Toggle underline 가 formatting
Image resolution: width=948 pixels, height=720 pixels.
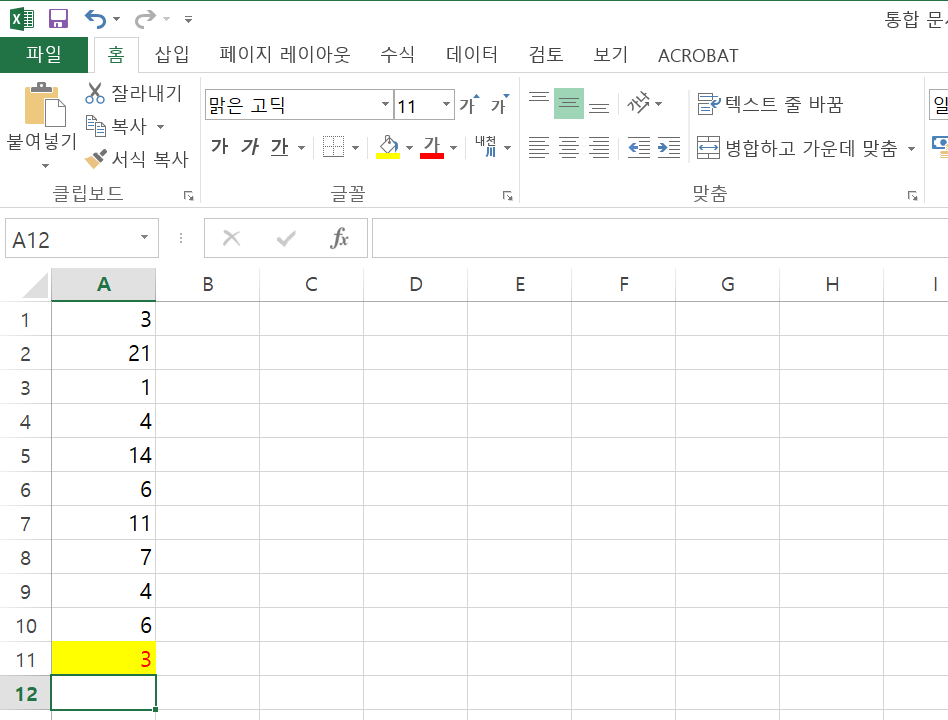[x=279, y=146]
